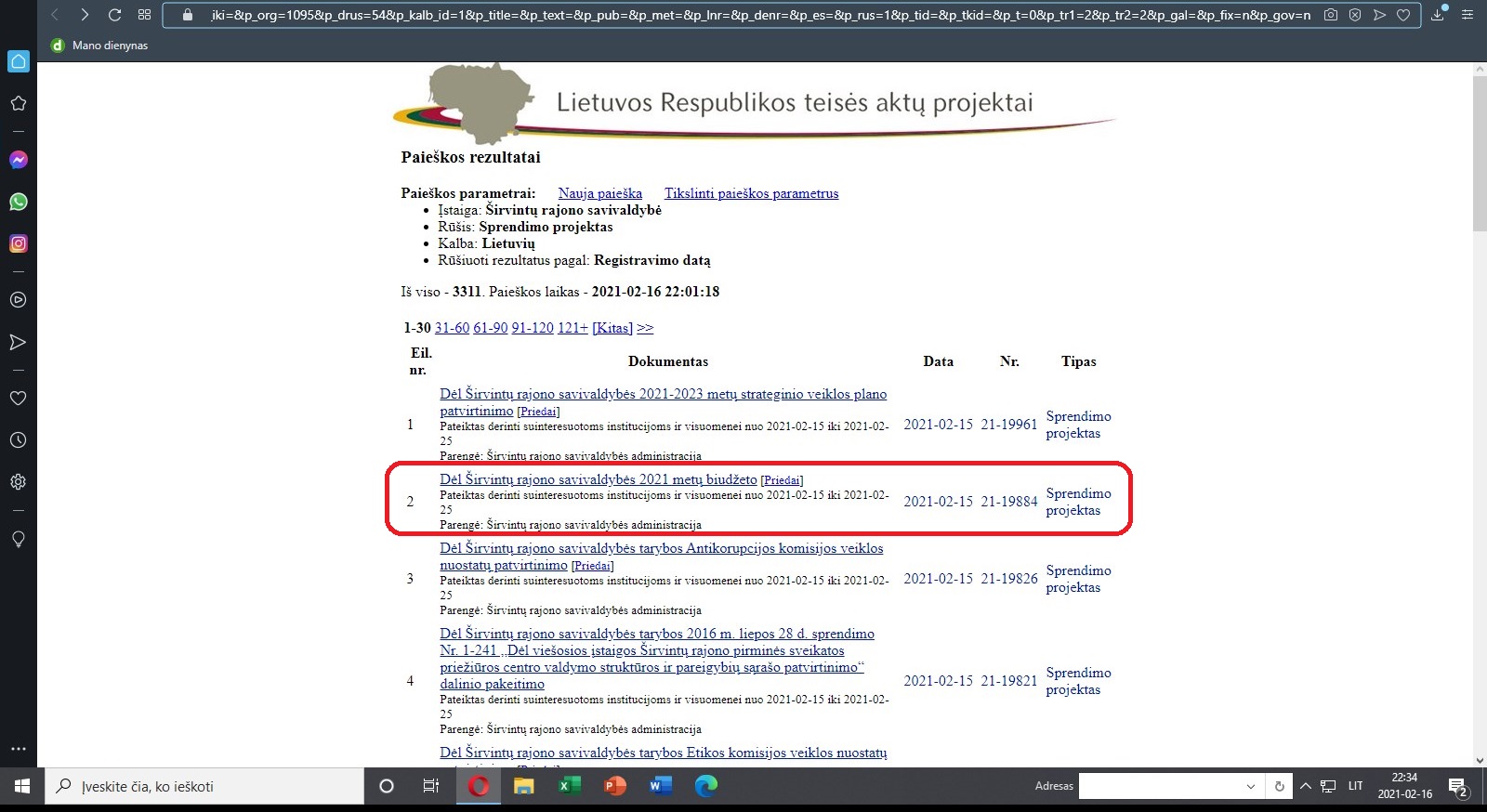Open Excel from the Windows taskbar
This screenshot has height=812, width=1487.
pos(569,786)
